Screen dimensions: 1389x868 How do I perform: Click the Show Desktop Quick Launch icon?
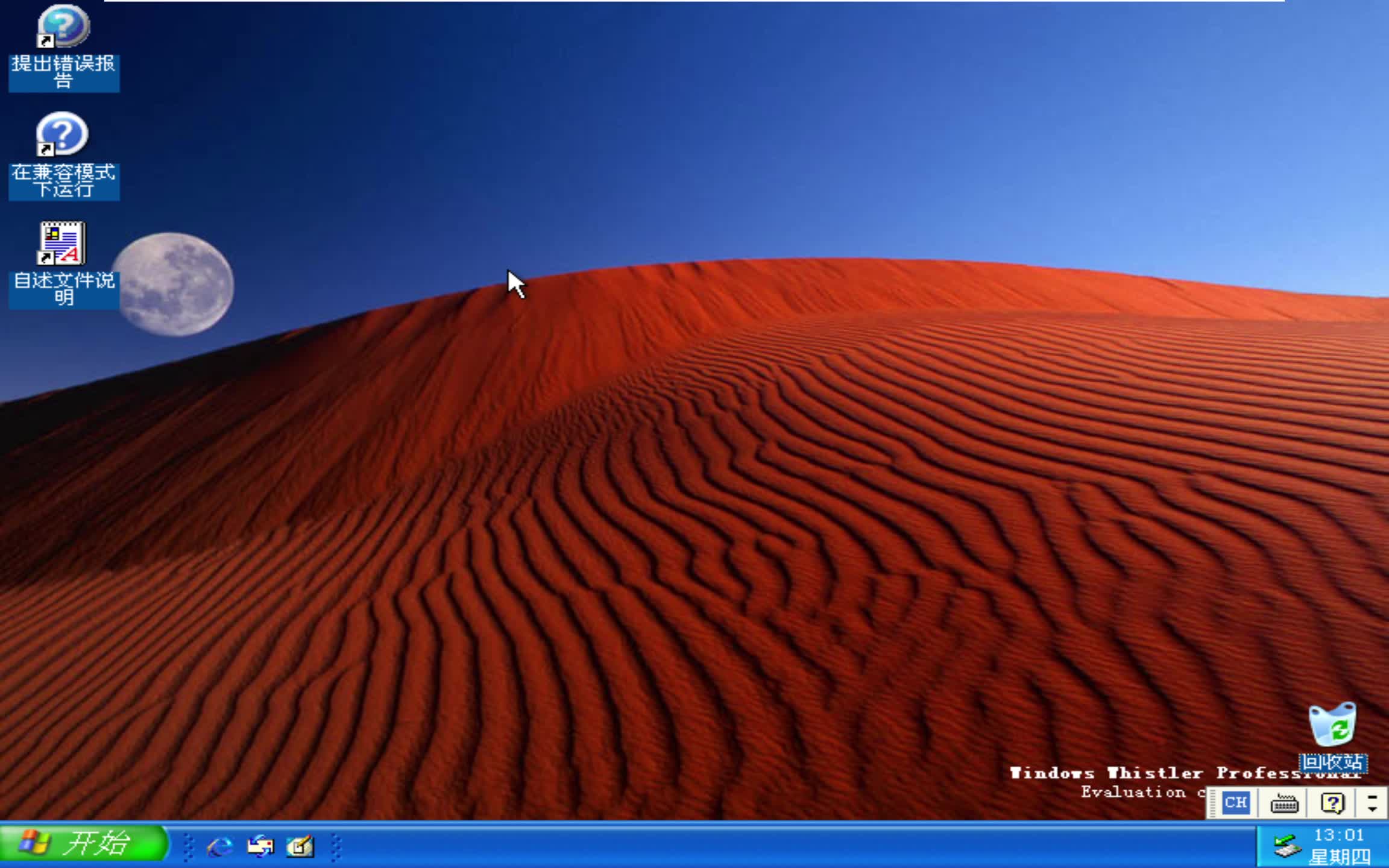300,847
